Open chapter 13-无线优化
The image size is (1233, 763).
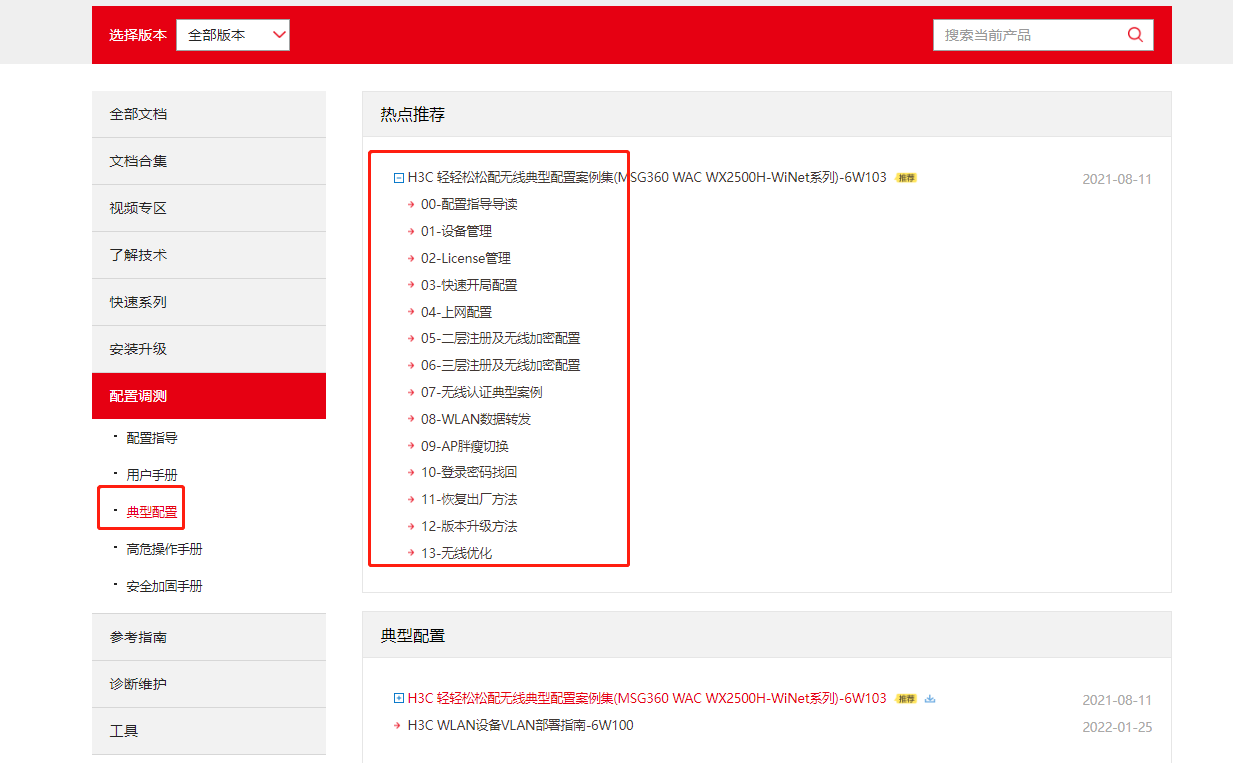[x=456, y=553]
